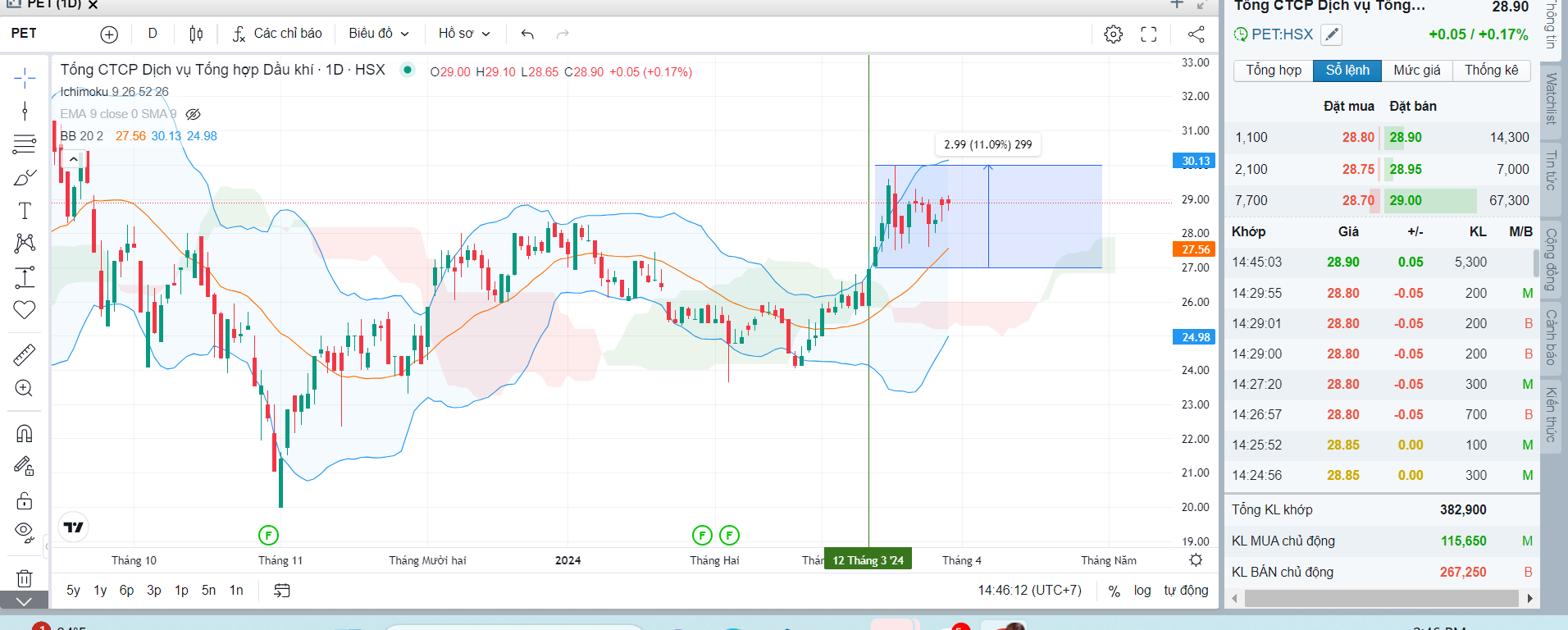1568x630 pixels.
Task: Switch to the Tổng hợp tab
Action: [1274, 71]
